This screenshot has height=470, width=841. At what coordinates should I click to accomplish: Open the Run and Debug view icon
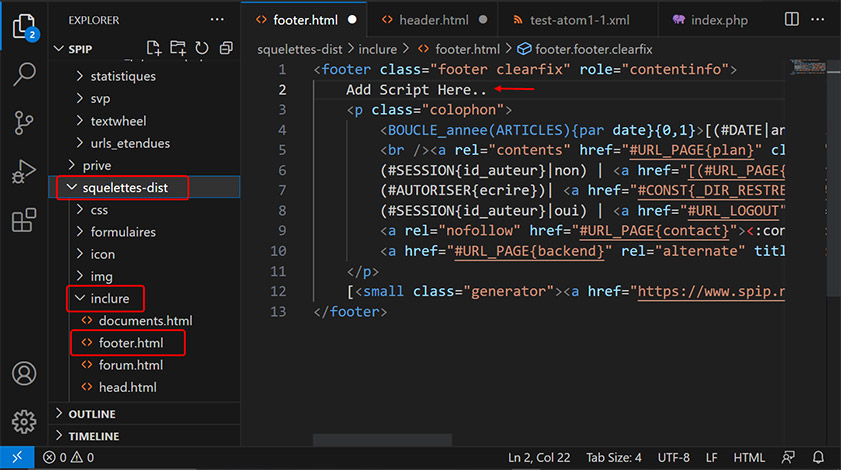(24, 172)
